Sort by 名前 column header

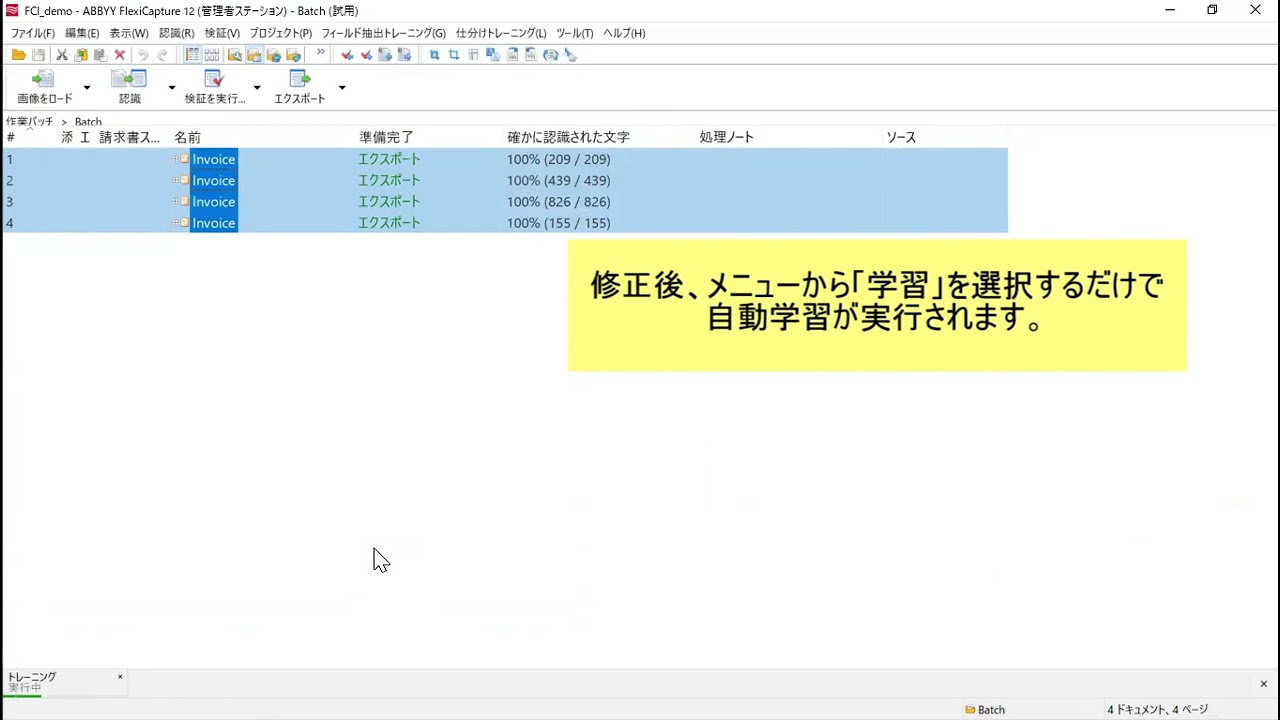(x=187, y=137)
